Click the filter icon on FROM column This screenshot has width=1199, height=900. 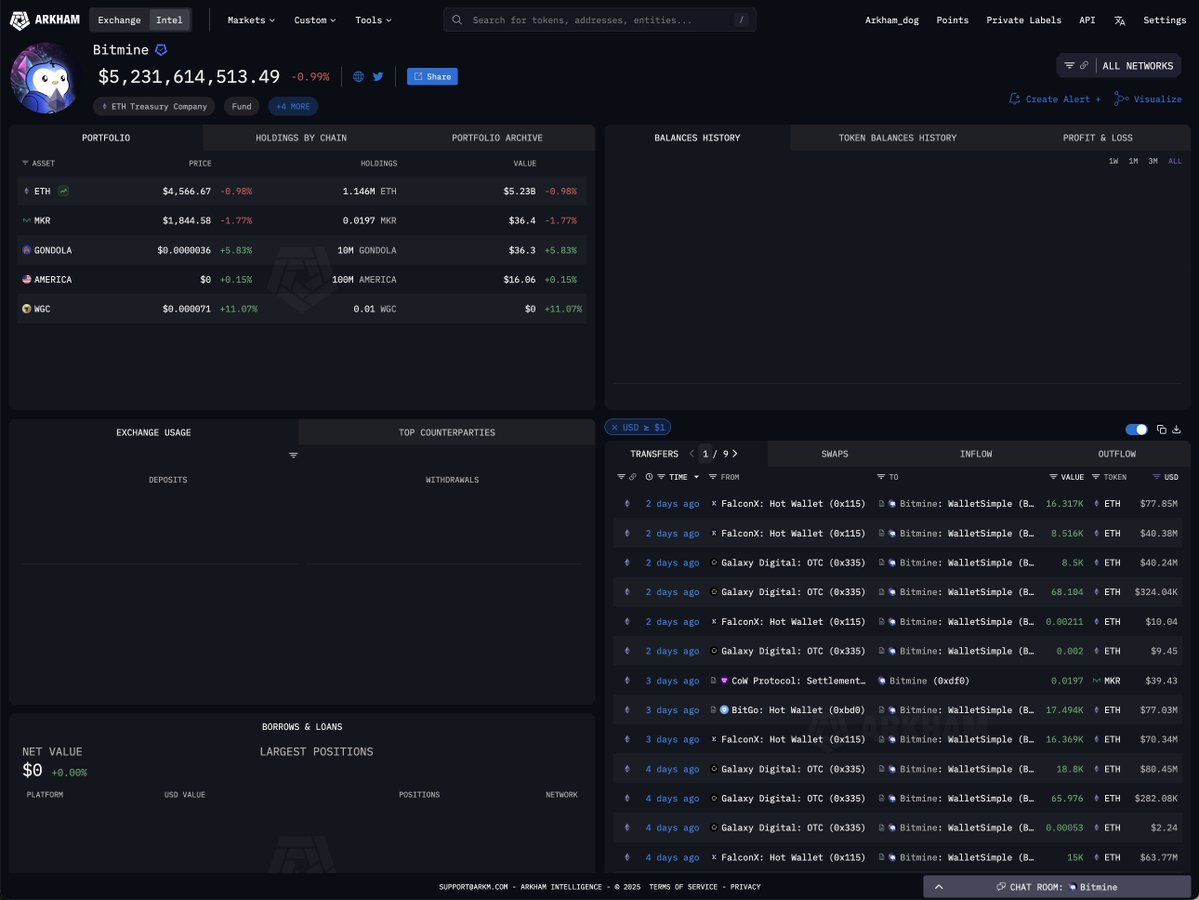click(x=713, y=477)
